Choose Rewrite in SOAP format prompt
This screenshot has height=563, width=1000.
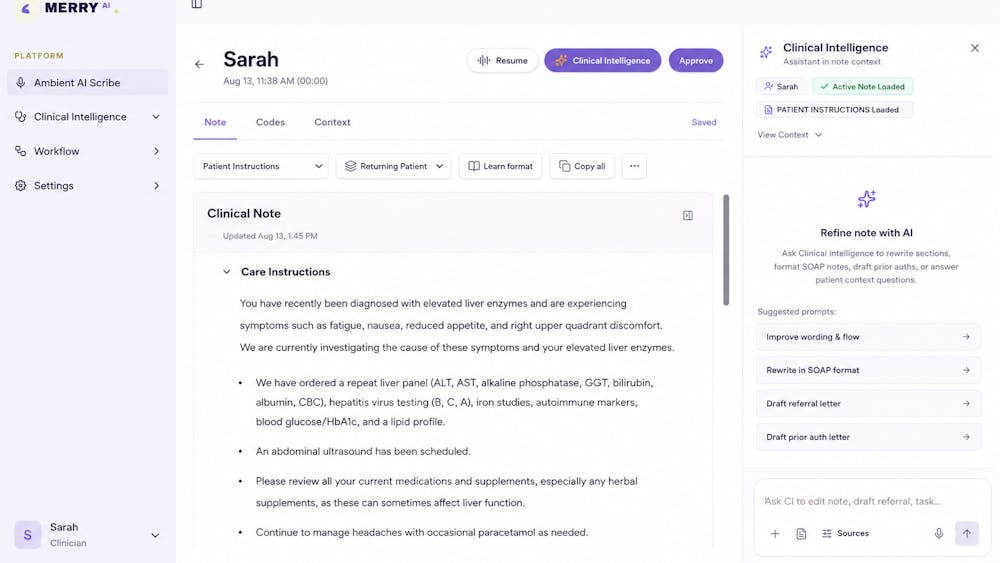coord(868,370)
